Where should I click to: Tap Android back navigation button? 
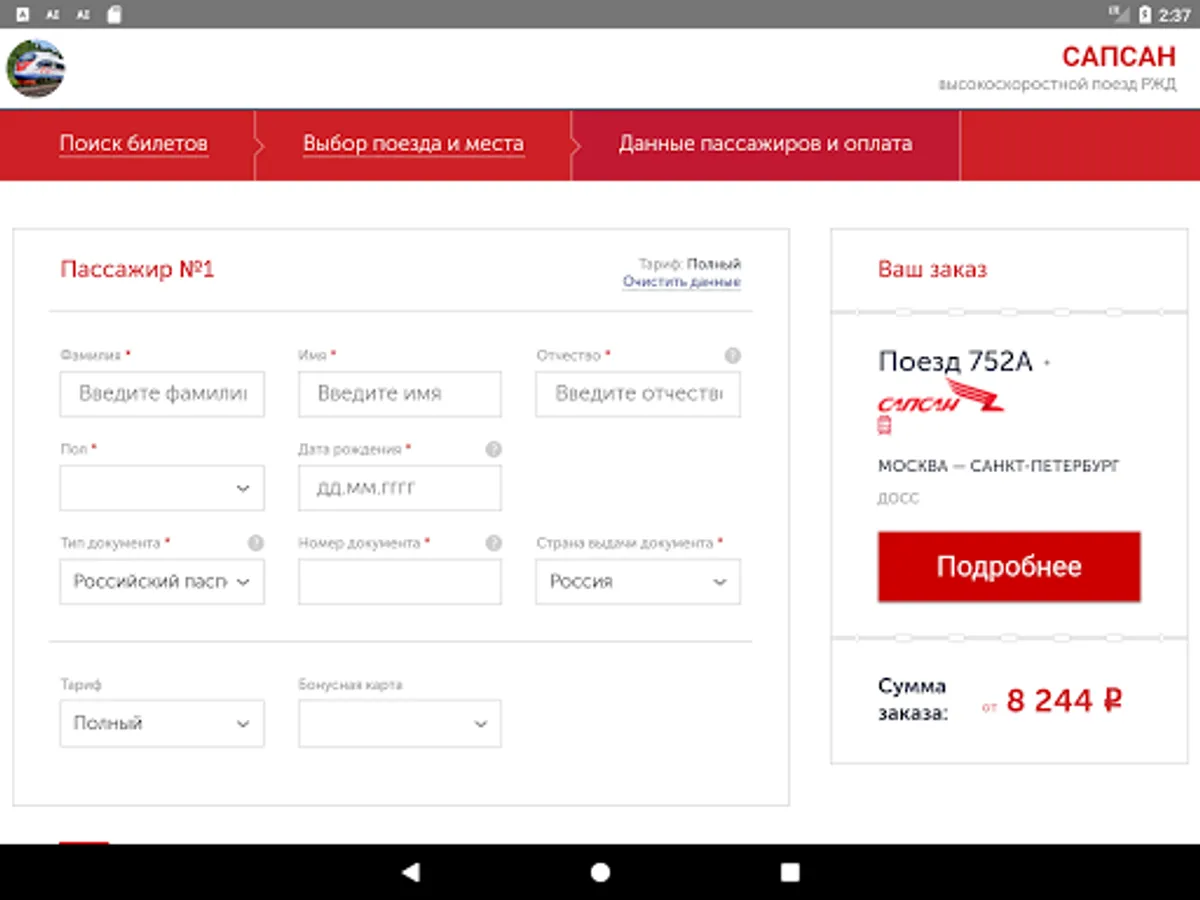(x=410, y=872)
